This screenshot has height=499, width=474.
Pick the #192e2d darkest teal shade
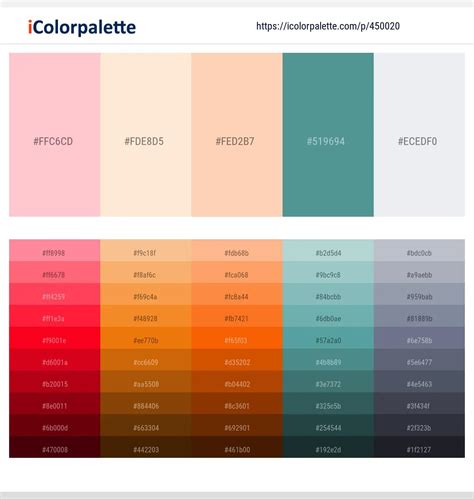[328, 447]
